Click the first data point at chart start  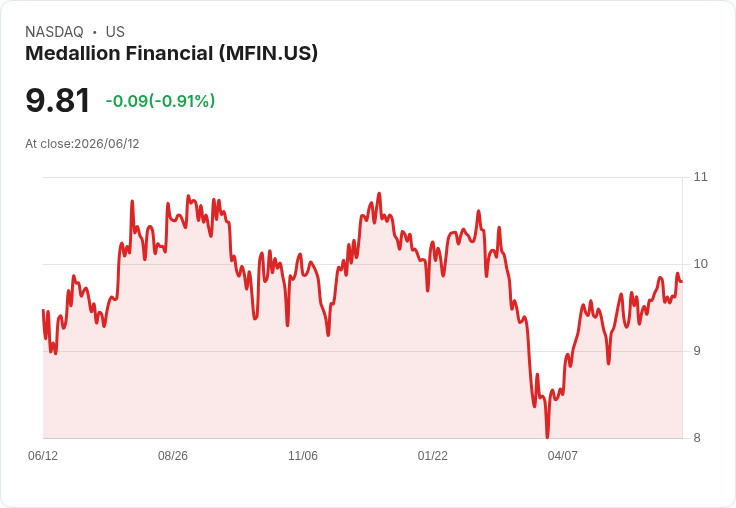(43, 310)
